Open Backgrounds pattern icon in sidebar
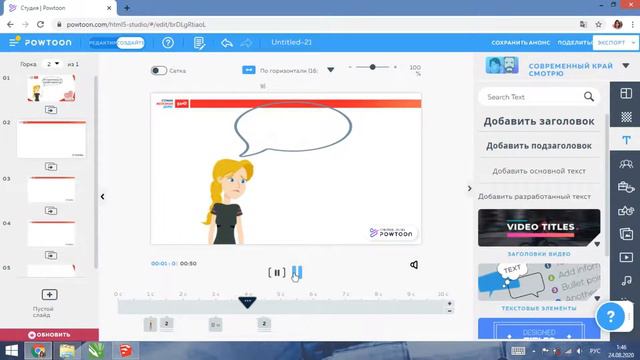 [x=626, y=117]
